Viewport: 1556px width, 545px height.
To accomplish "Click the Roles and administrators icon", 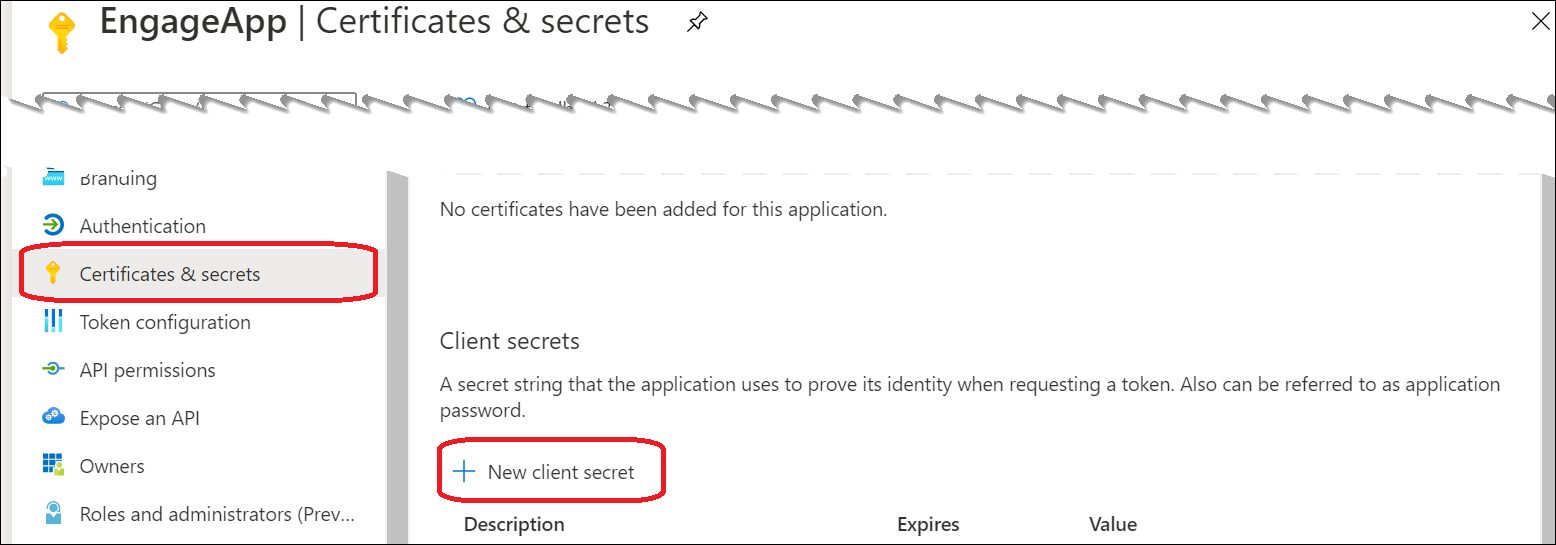I will coord(54,513).
